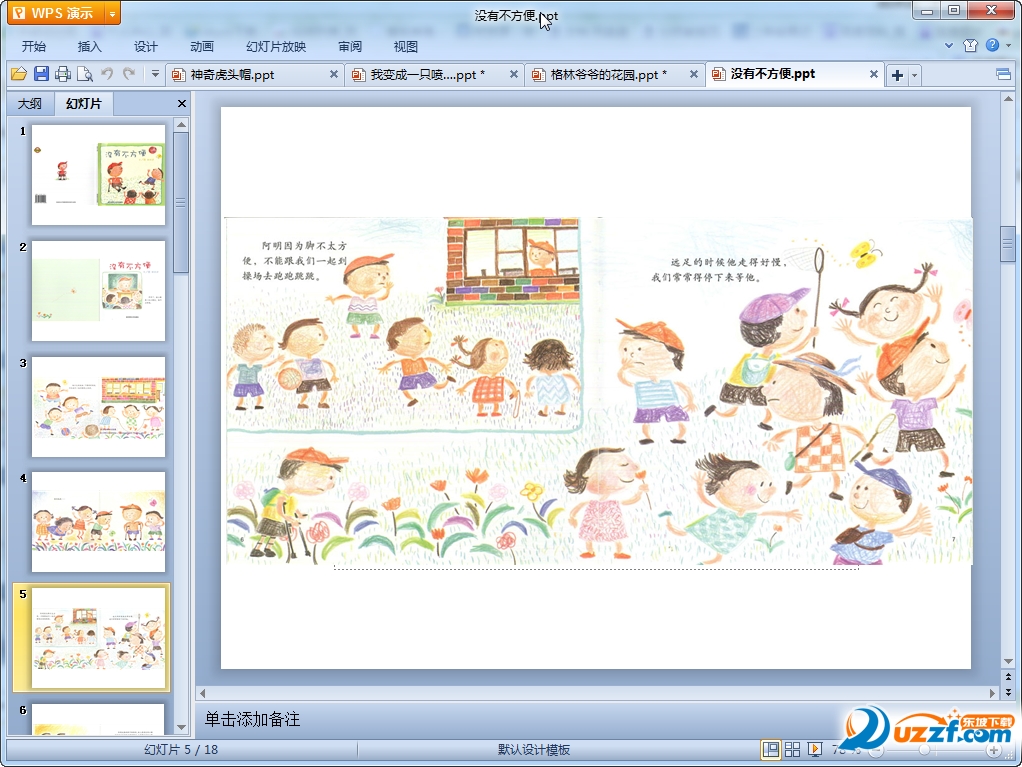Screen dimensions: 1022x767
Task: Open the dropdown next to the new tab button
Action: (x=914, y=75)
